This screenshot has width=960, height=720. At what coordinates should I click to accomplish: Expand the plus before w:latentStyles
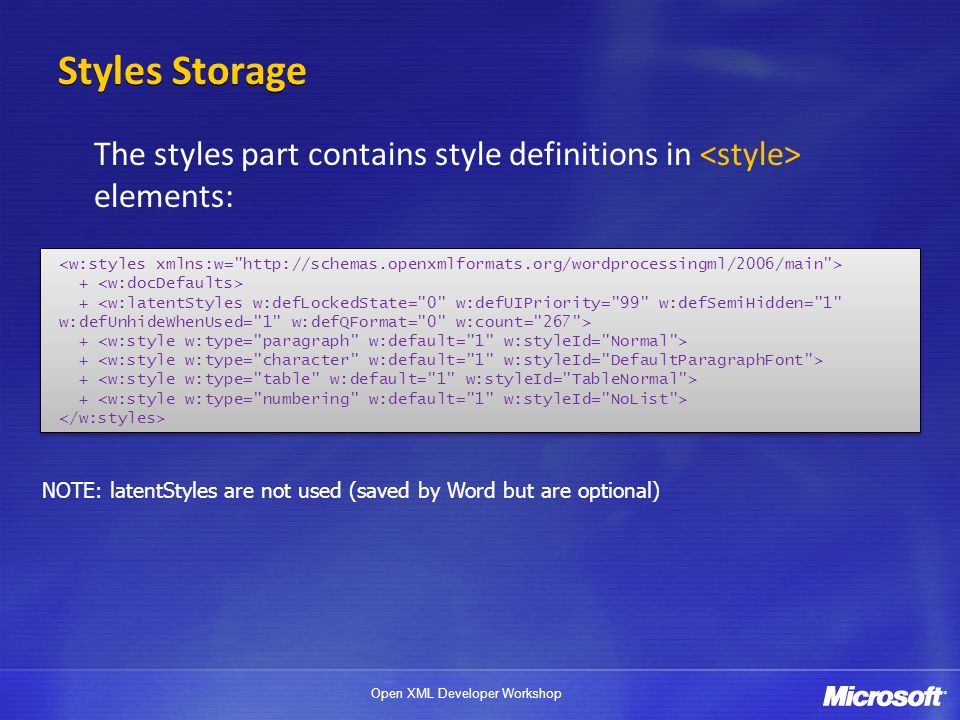click(x=83, y=304)
